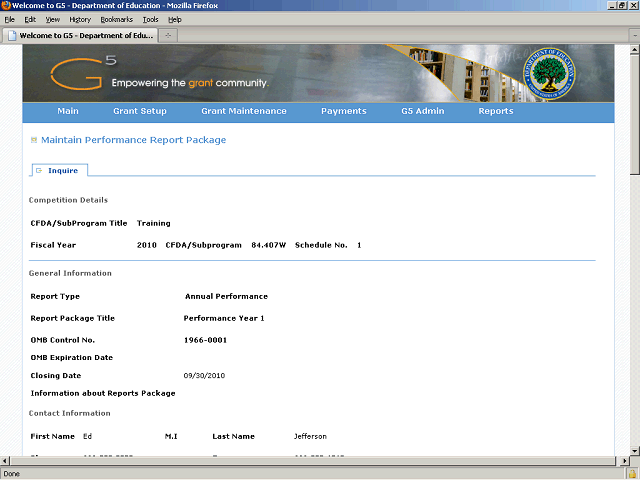Open G5 Admin navigation item
The height and width of the screenshot is (480, 640).
point(422,111)
